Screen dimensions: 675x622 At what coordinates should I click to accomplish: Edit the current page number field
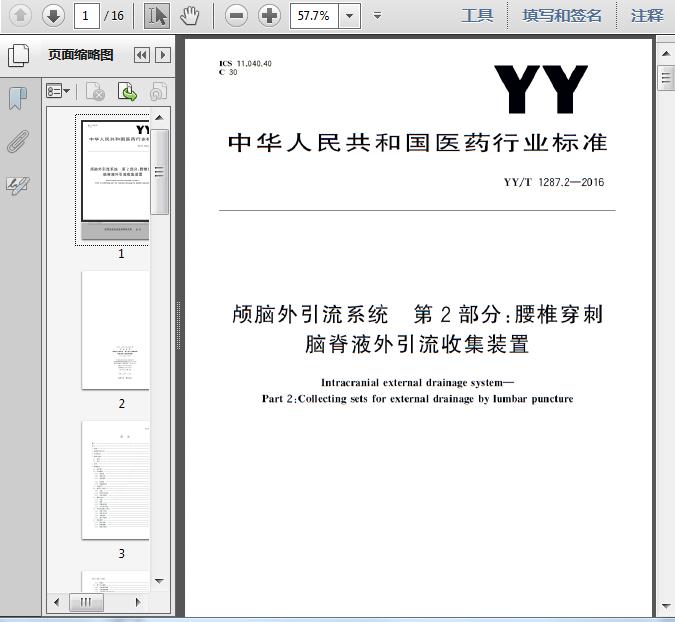coord(87,16)
